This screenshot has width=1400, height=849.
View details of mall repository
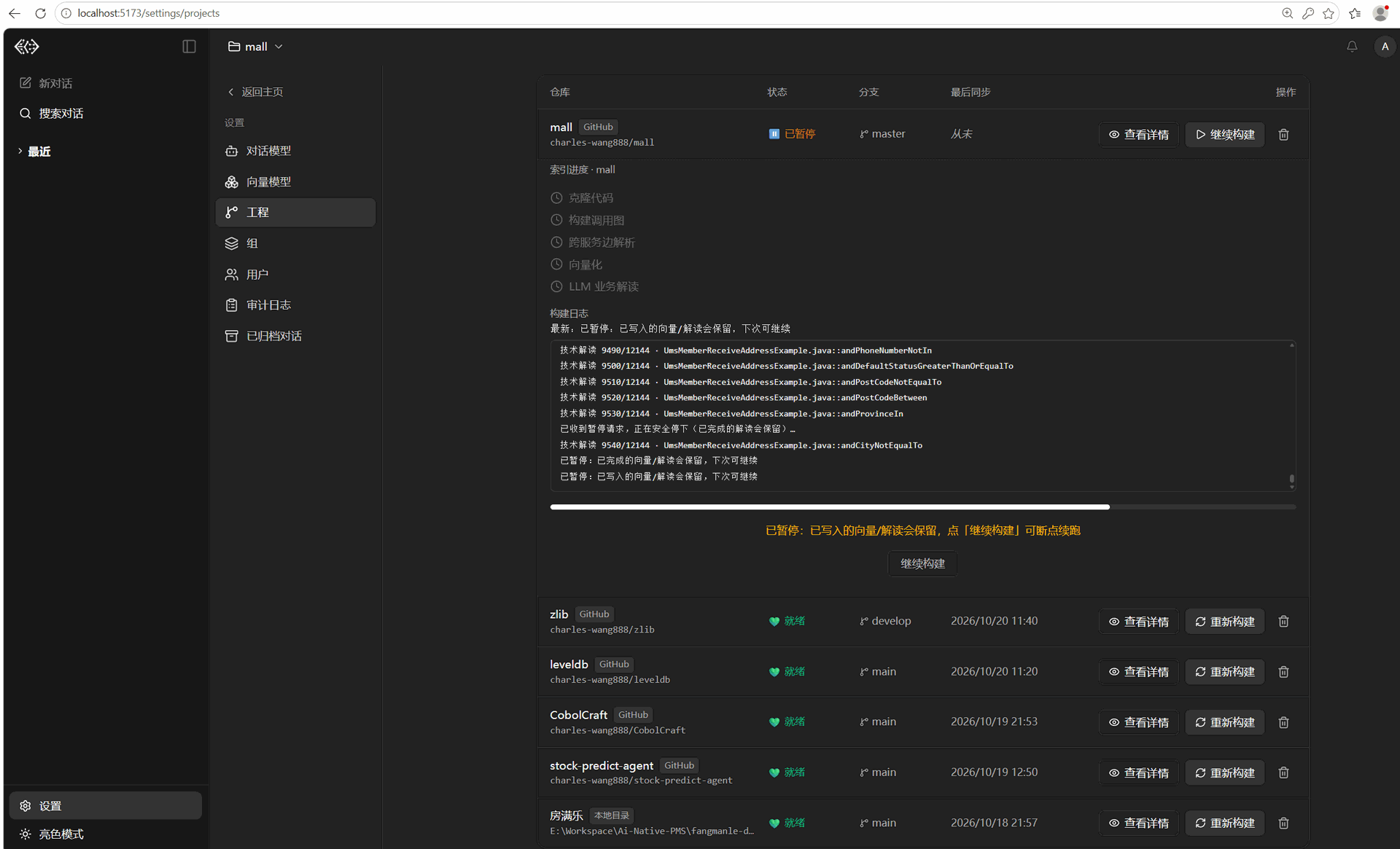[1138, 135]
